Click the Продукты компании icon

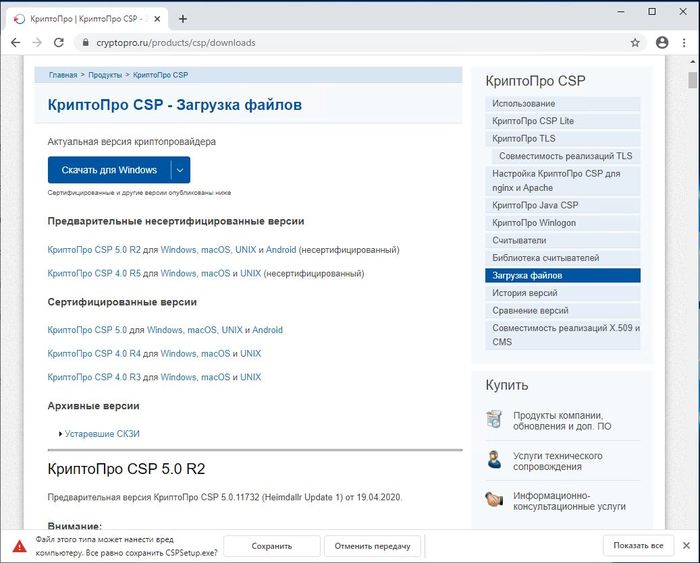[494, 419]
